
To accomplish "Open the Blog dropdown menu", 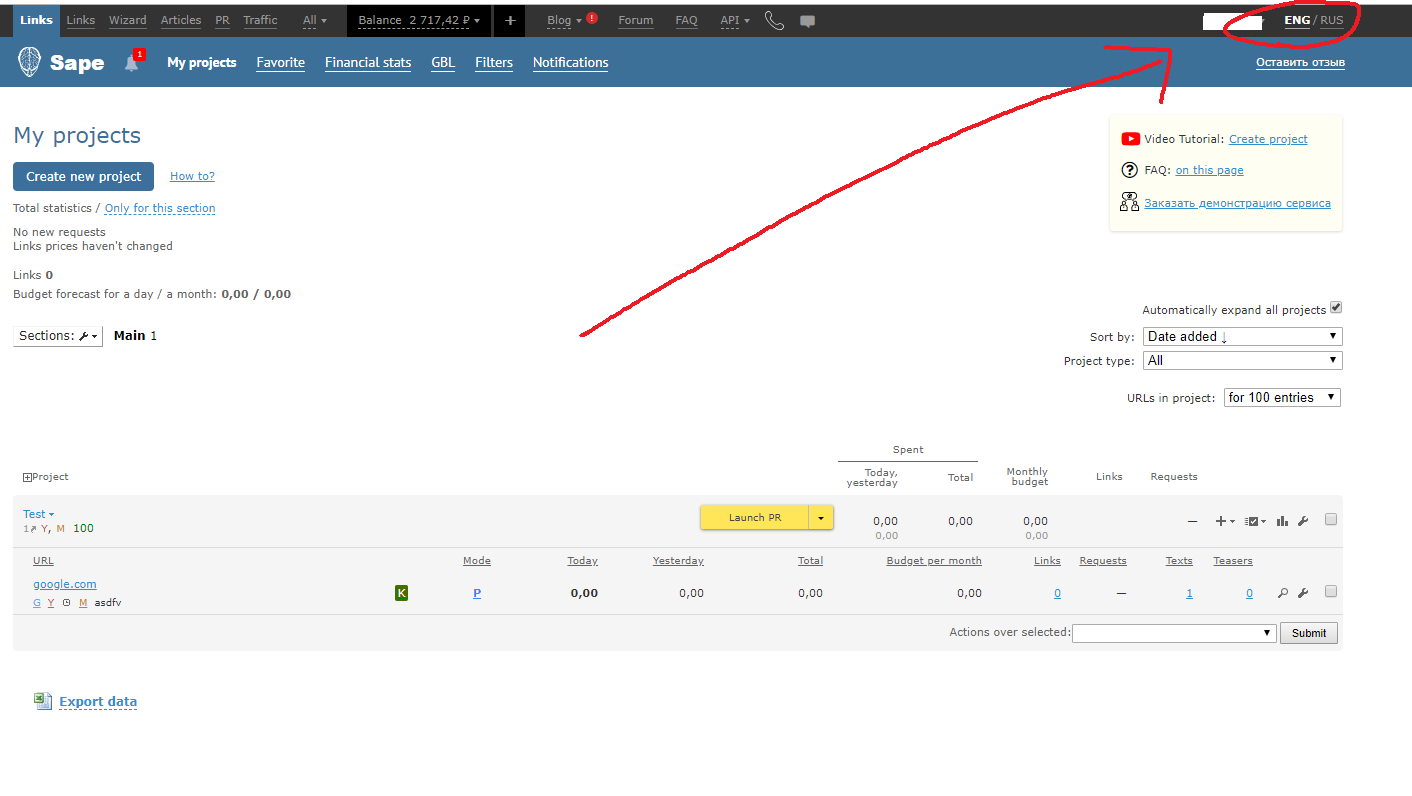I will point(564,20).
